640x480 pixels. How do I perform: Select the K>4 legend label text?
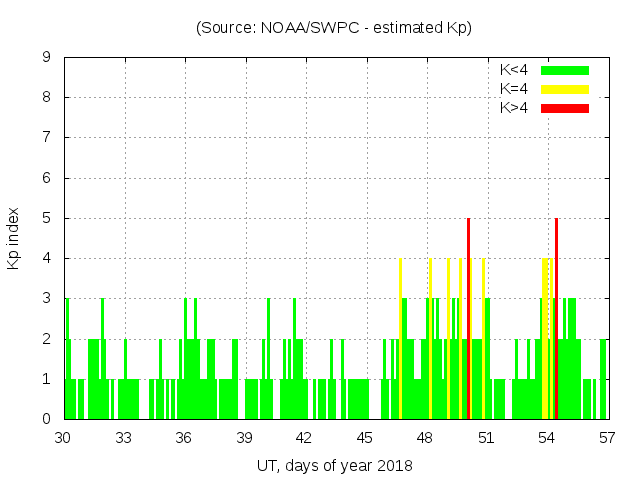tap(514, 108)
